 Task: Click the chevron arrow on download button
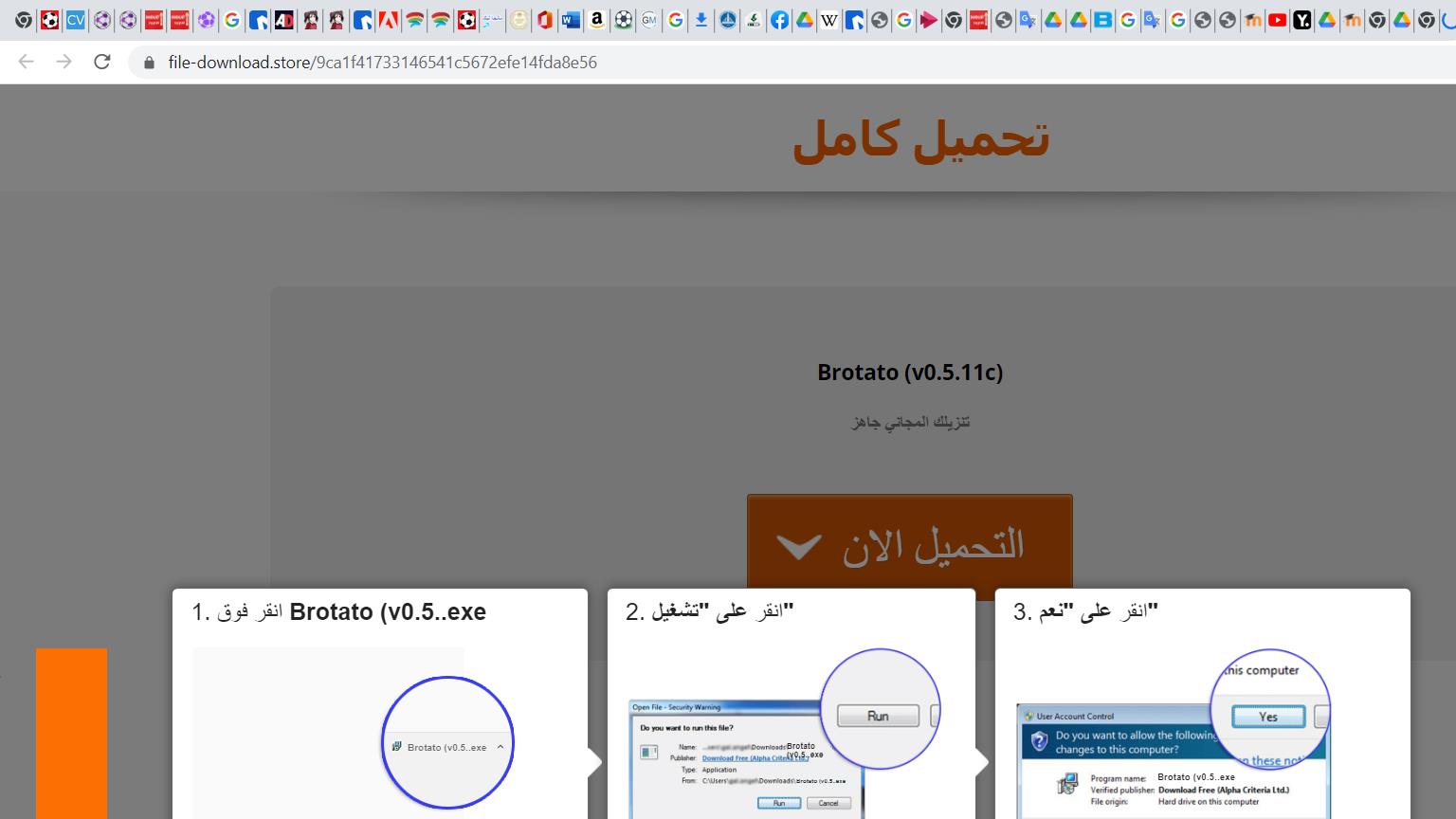coord(798,547)
